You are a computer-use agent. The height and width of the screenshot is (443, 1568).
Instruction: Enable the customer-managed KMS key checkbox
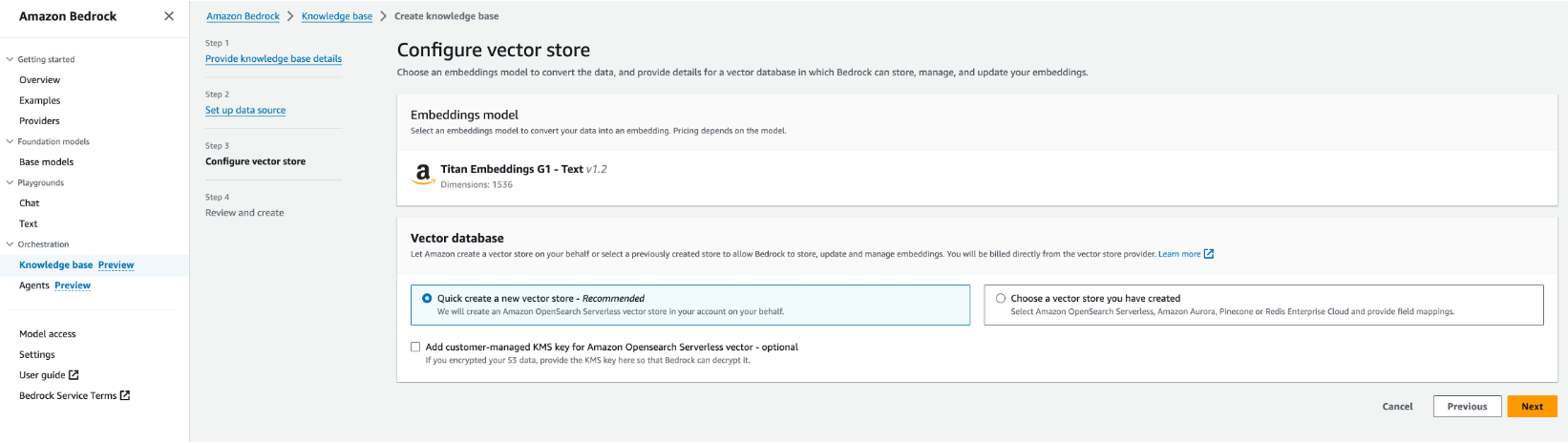tap(415, 348)
